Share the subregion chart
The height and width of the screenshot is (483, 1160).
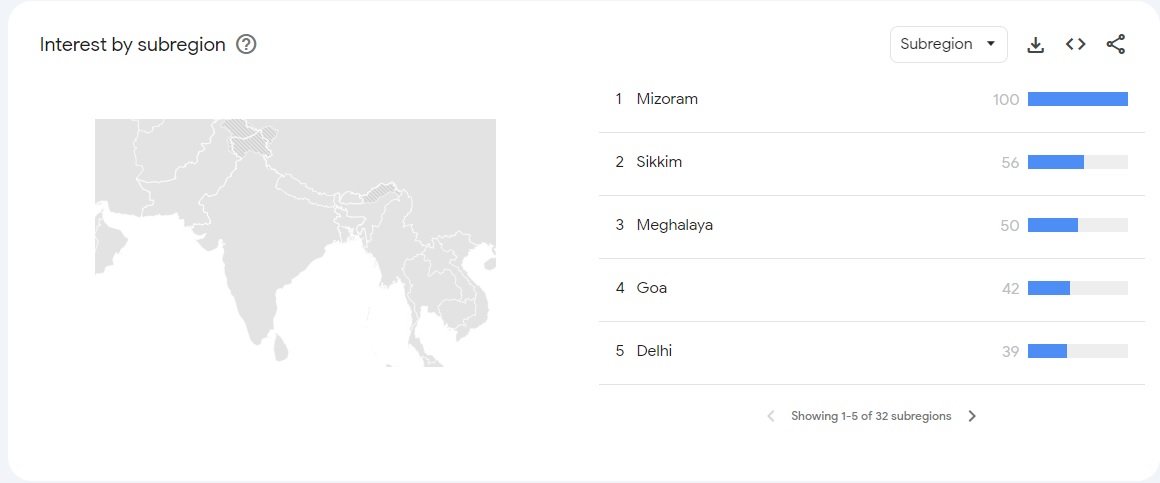[x=1116, y=44]
